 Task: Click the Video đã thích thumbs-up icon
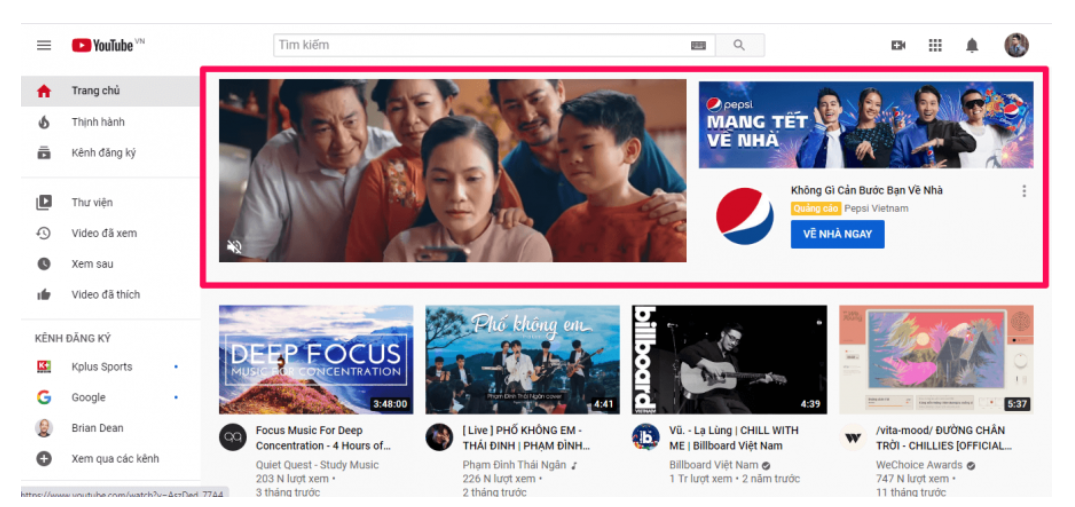[44, 295]
